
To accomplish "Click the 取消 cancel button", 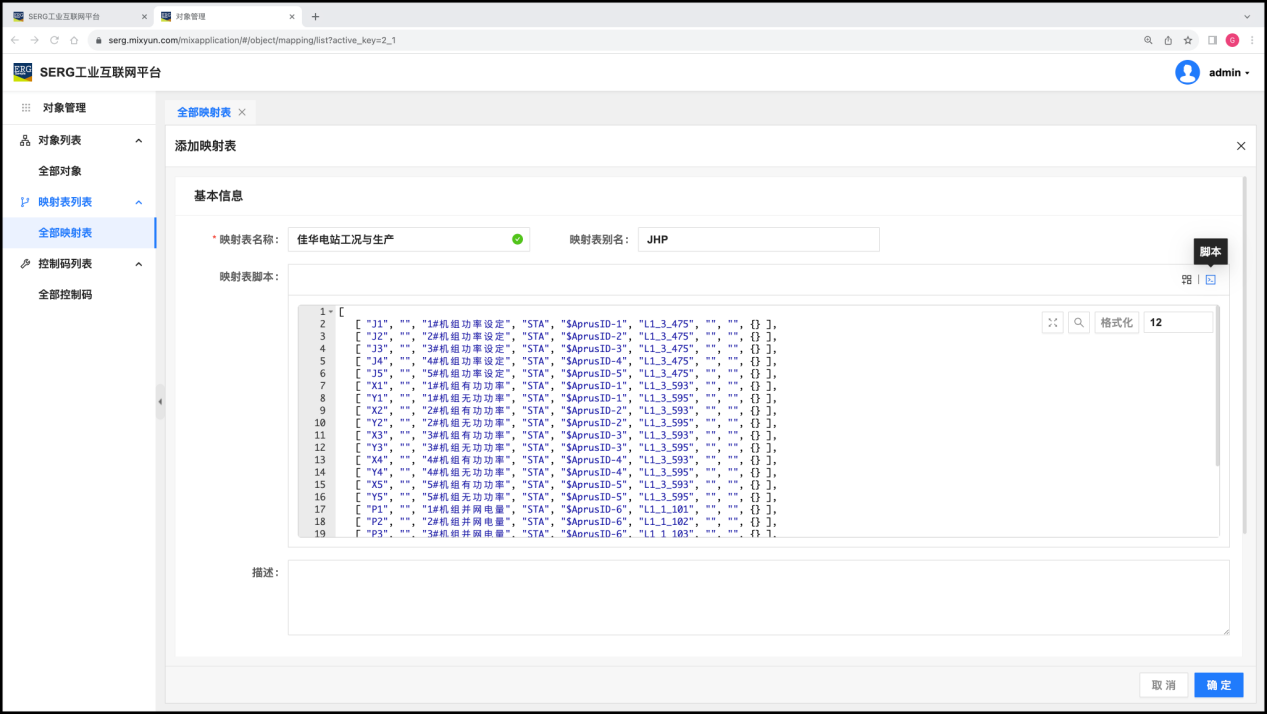I will tap(1163, 685).
